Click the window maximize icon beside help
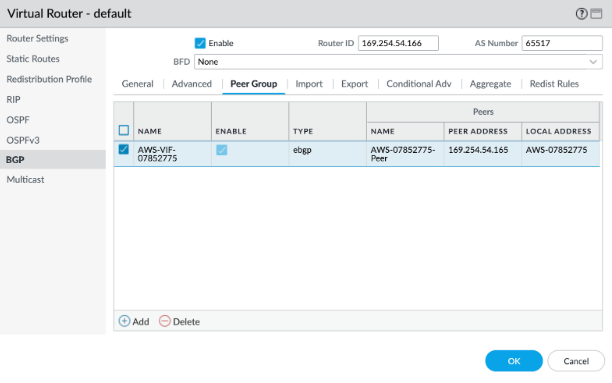The image size is (612, 383). click(596, 14)
